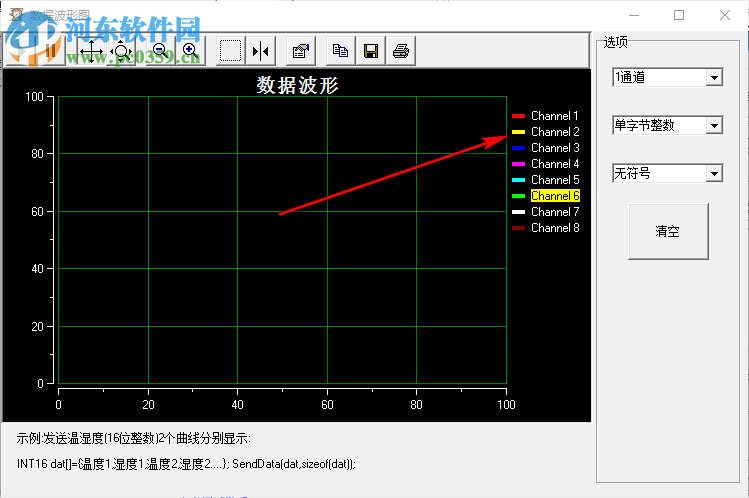This screenshot has width=749, height=498.
Task: Open the plot properties editor
Action: coord(300,51)
